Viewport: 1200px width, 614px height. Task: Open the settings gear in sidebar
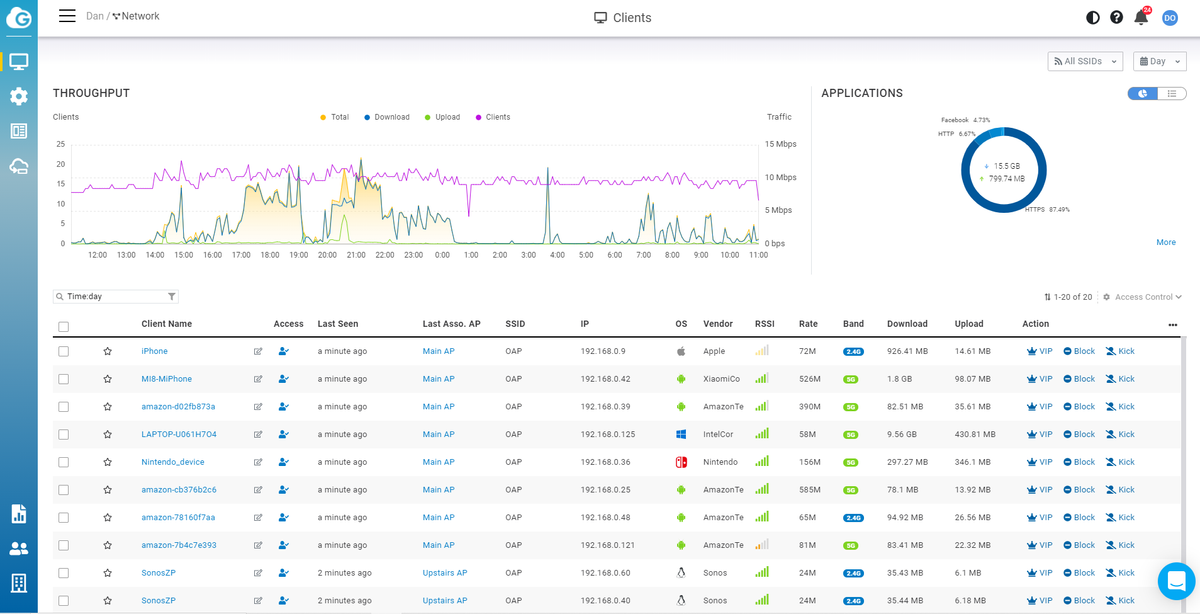coord(18,96)
